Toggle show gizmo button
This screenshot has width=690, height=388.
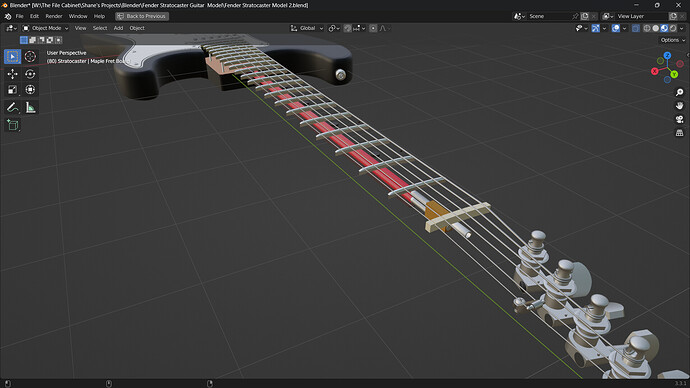pos(595,28)
